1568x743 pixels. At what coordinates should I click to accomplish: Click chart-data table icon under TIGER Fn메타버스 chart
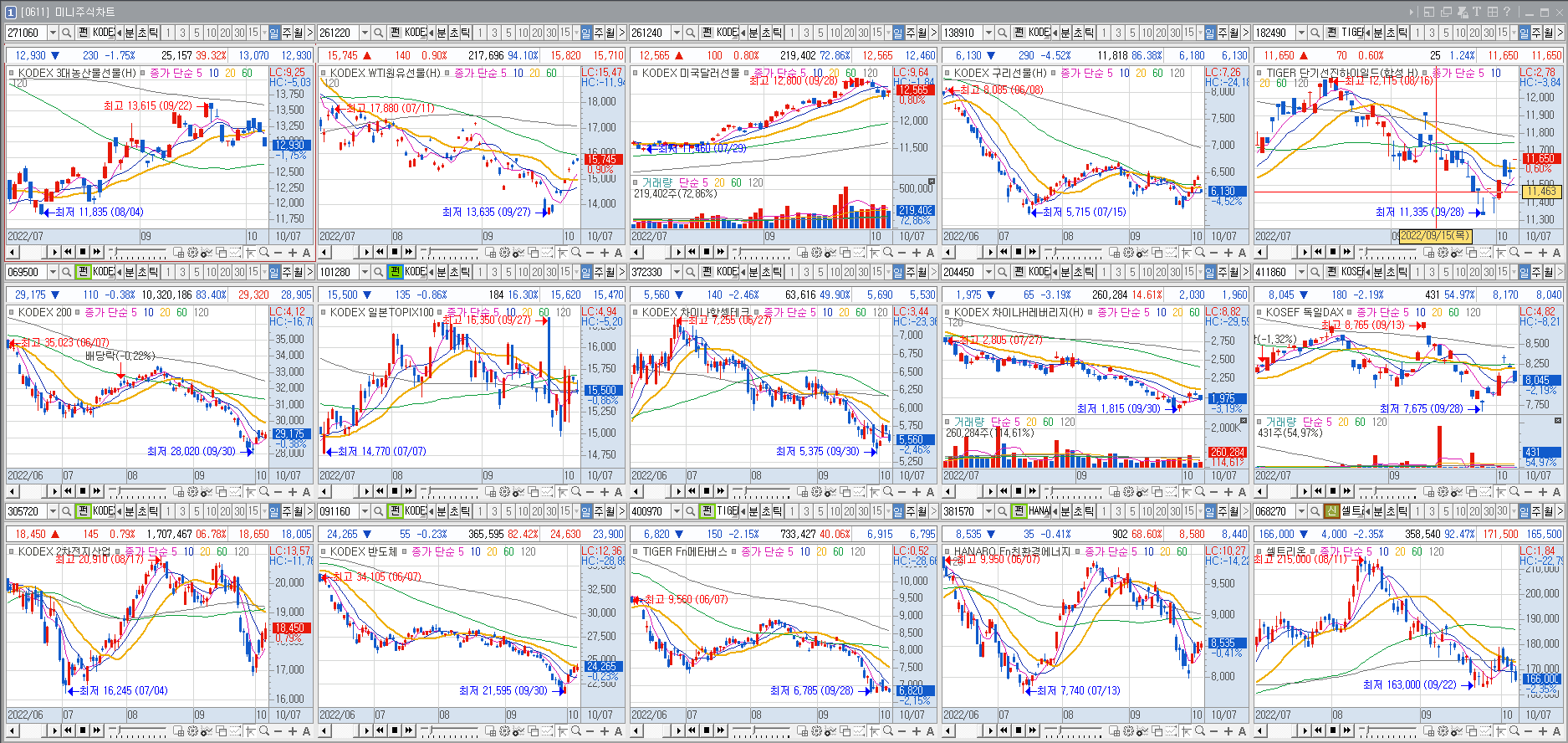pos(802,730)
